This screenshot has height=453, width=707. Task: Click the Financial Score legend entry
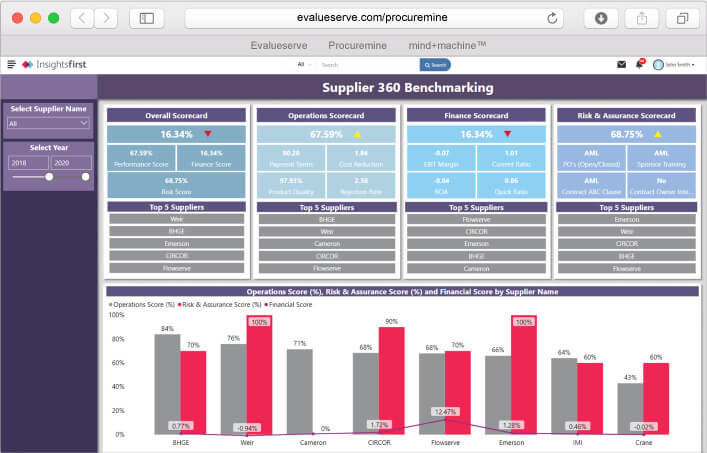(x=288, y=305)
